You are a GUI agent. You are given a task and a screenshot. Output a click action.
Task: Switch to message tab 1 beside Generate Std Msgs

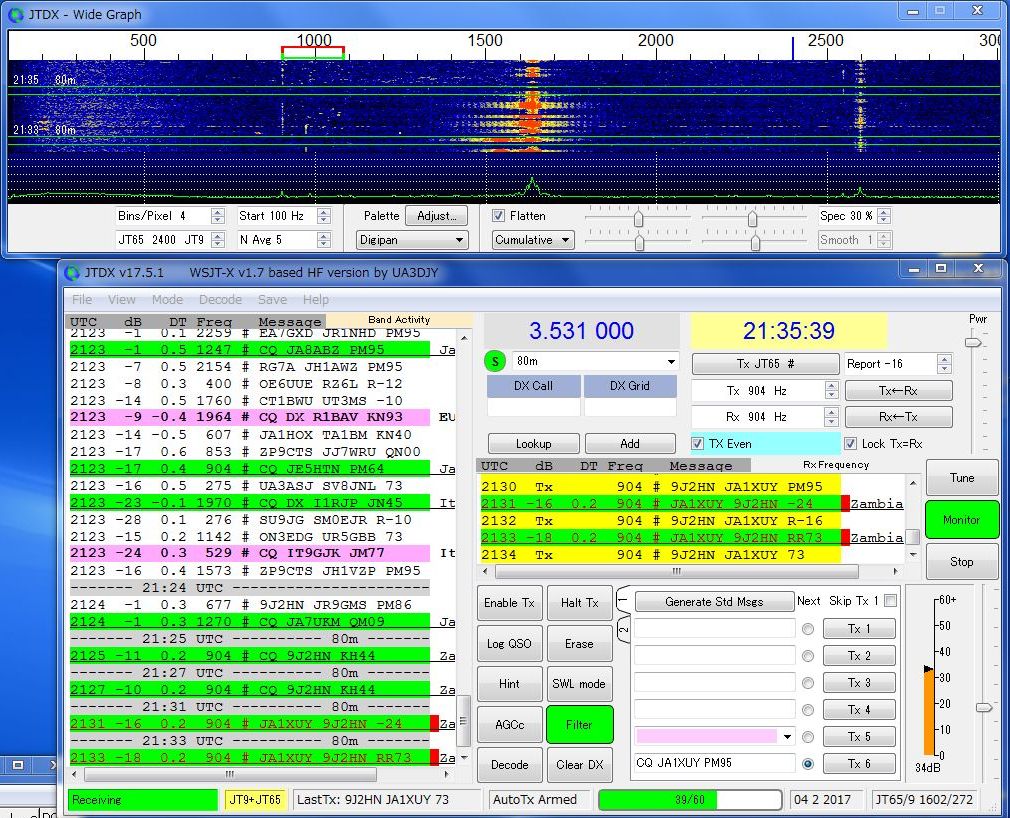point(621,600)
